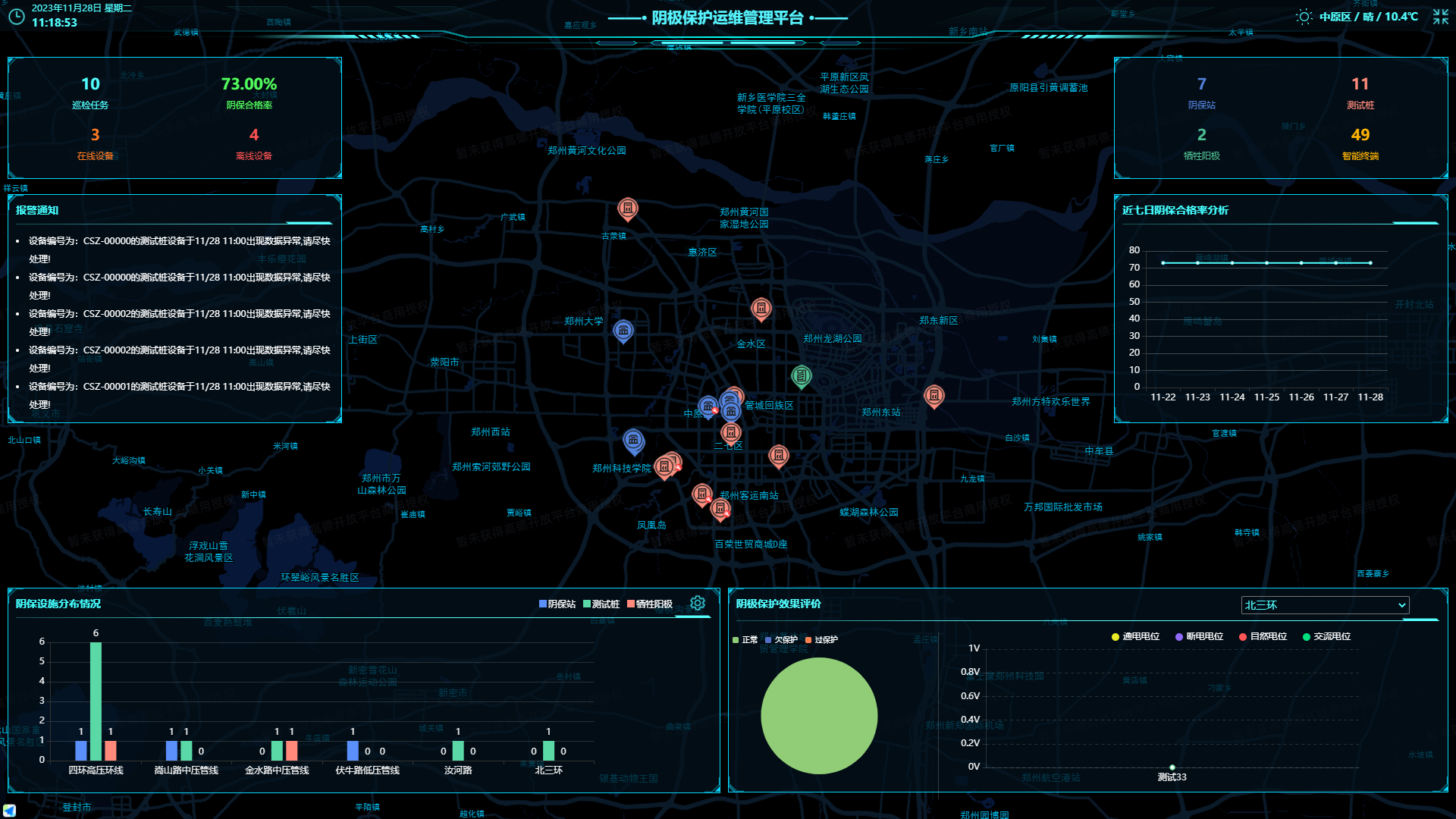Click the 近七日阴保合格率分析 panel title
1456x819 pixels.
1175,210
